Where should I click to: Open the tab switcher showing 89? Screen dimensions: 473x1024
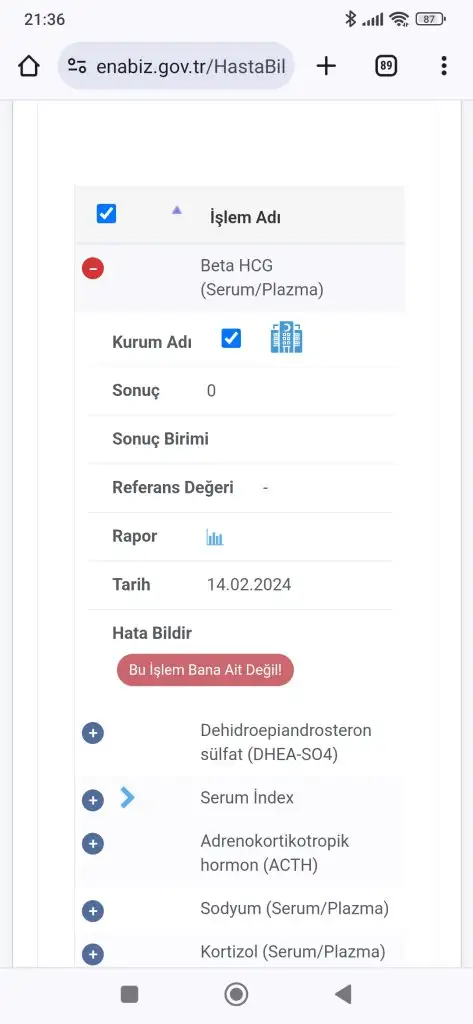point(386,65)
